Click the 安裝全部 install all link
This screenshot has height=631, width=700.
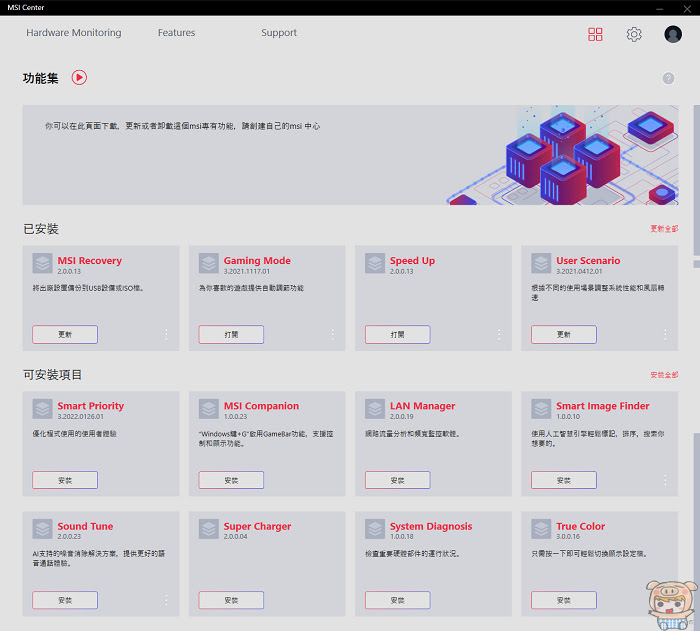[664, 375]
